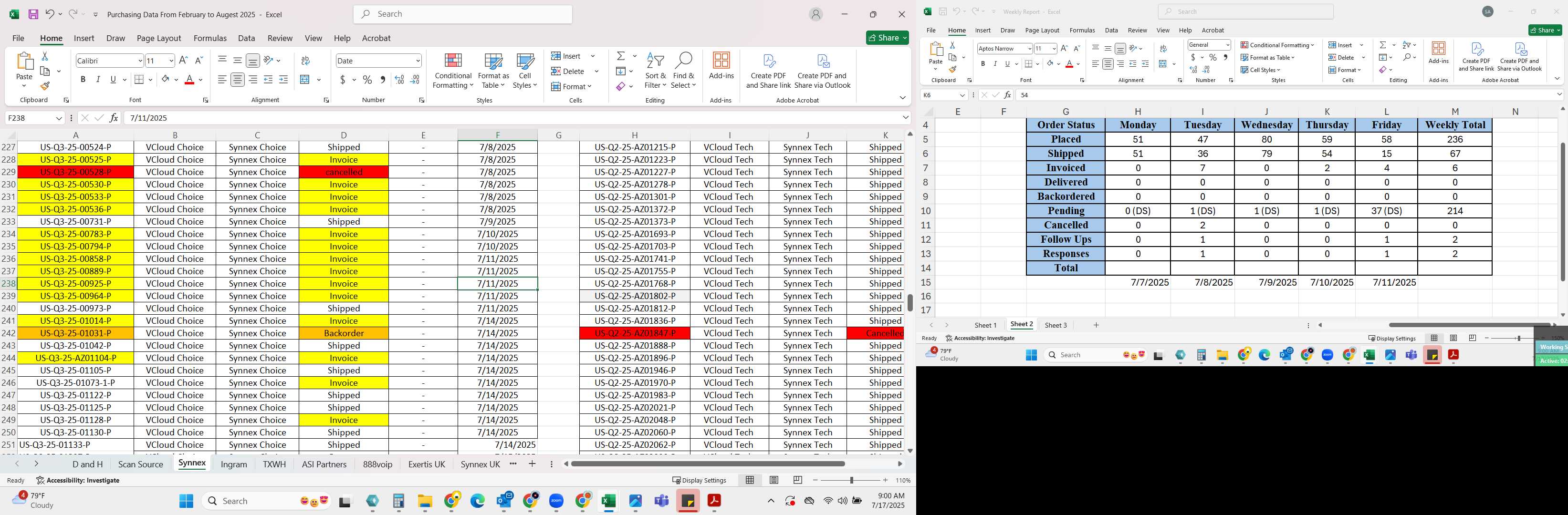Open File menu in Weekly Report
Screen dimensions: 1568x515
point(930,31)
